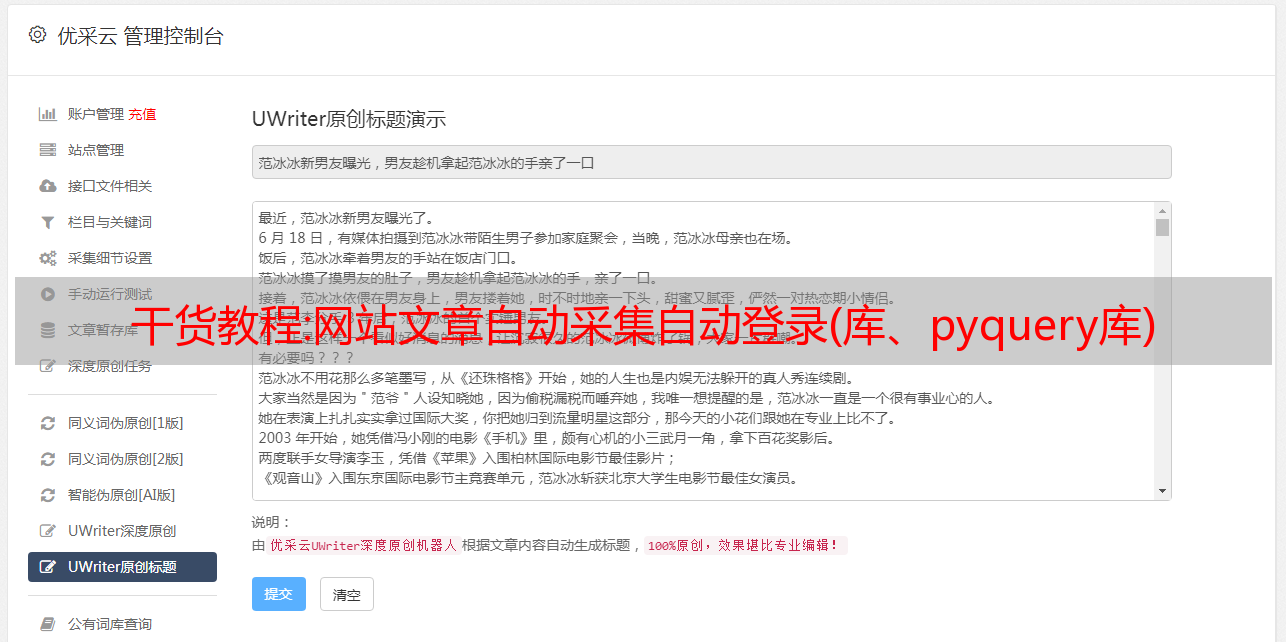
Task: Click the server icon for 站点管理
Action: tap(47, 150)
